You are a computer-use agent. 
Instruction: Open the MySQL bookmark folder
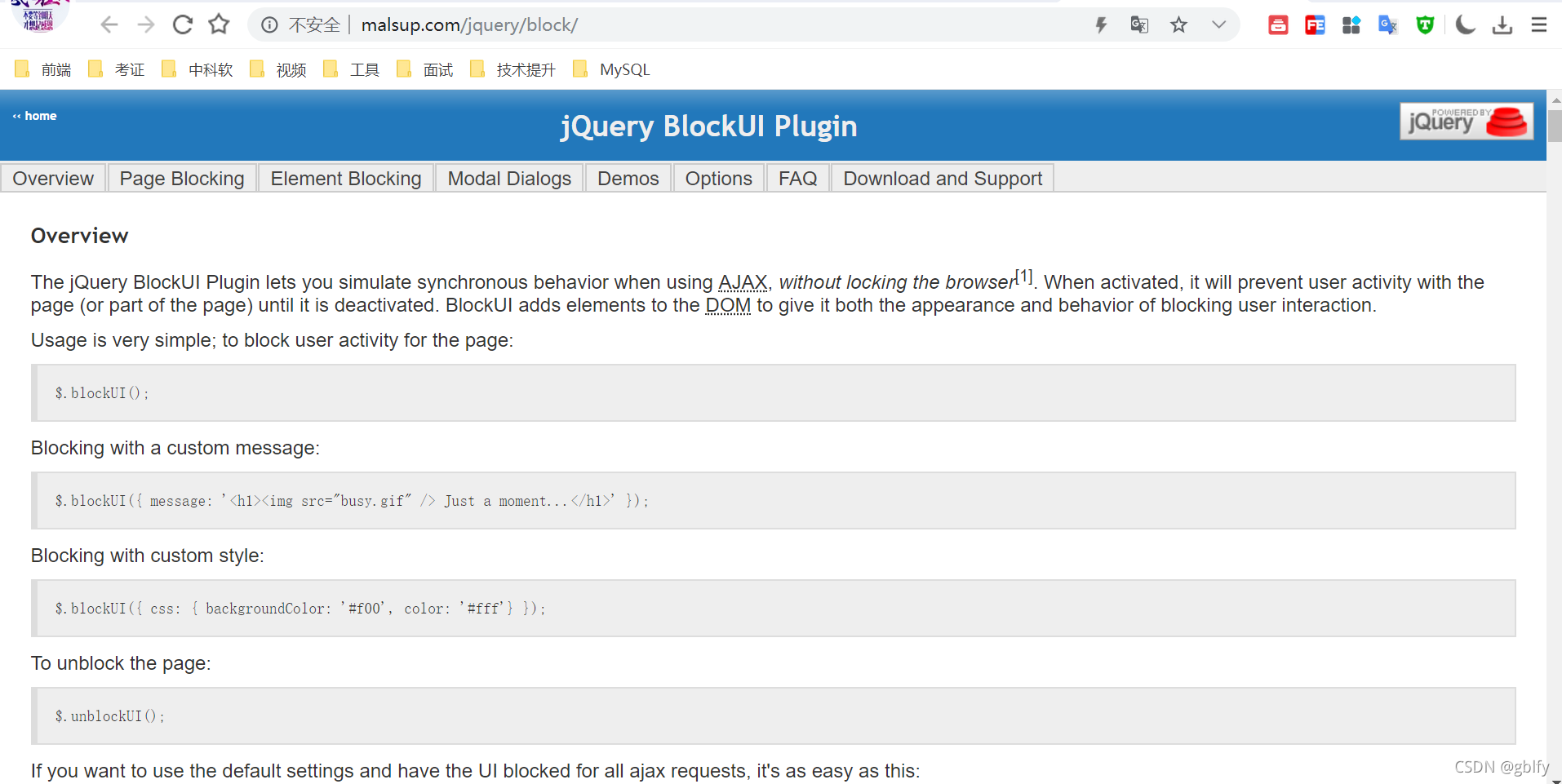[x=612, y=70]
